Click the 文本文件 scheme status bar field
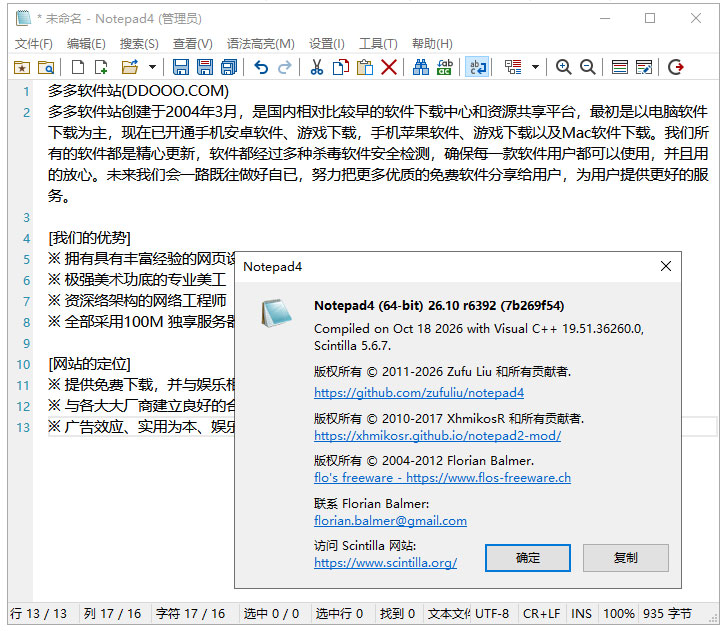Screen dimensions: 728x631 (448, 614)
